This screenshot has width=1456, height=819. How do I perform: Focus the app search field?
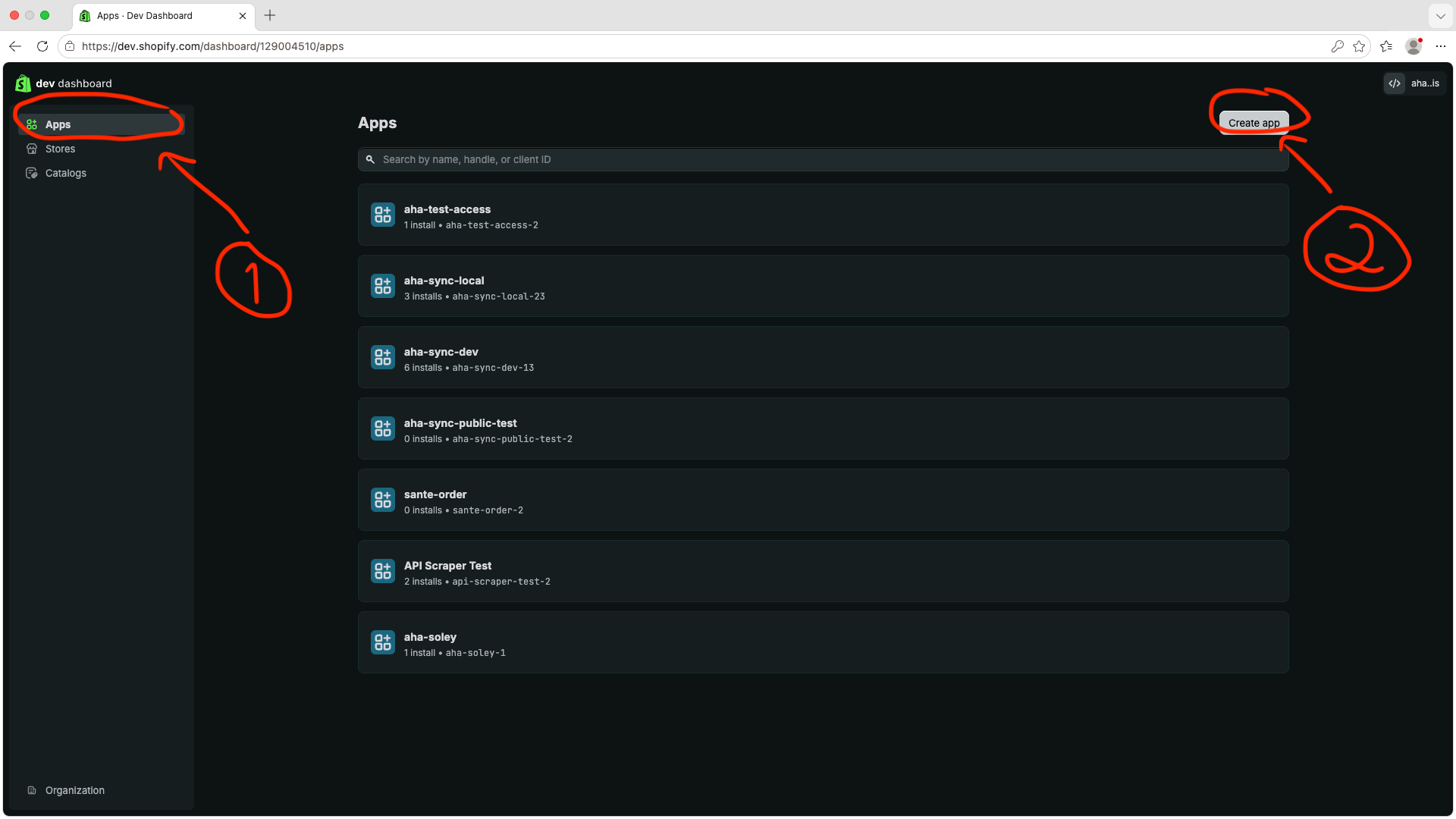[823, 159]
